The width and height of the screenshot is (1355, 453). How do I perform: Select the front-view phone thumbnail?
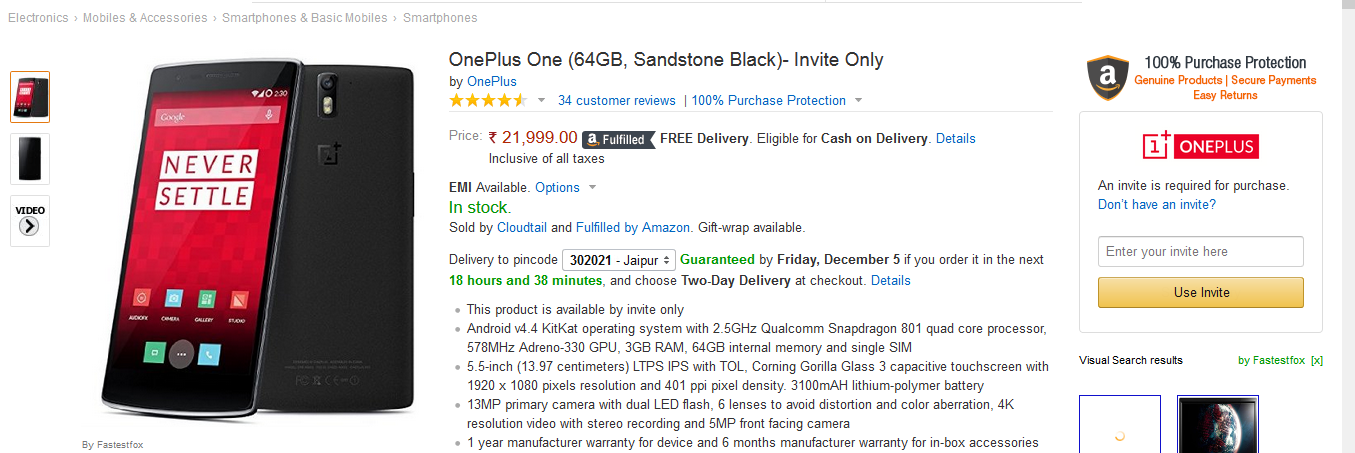click(x=30, y=97)
